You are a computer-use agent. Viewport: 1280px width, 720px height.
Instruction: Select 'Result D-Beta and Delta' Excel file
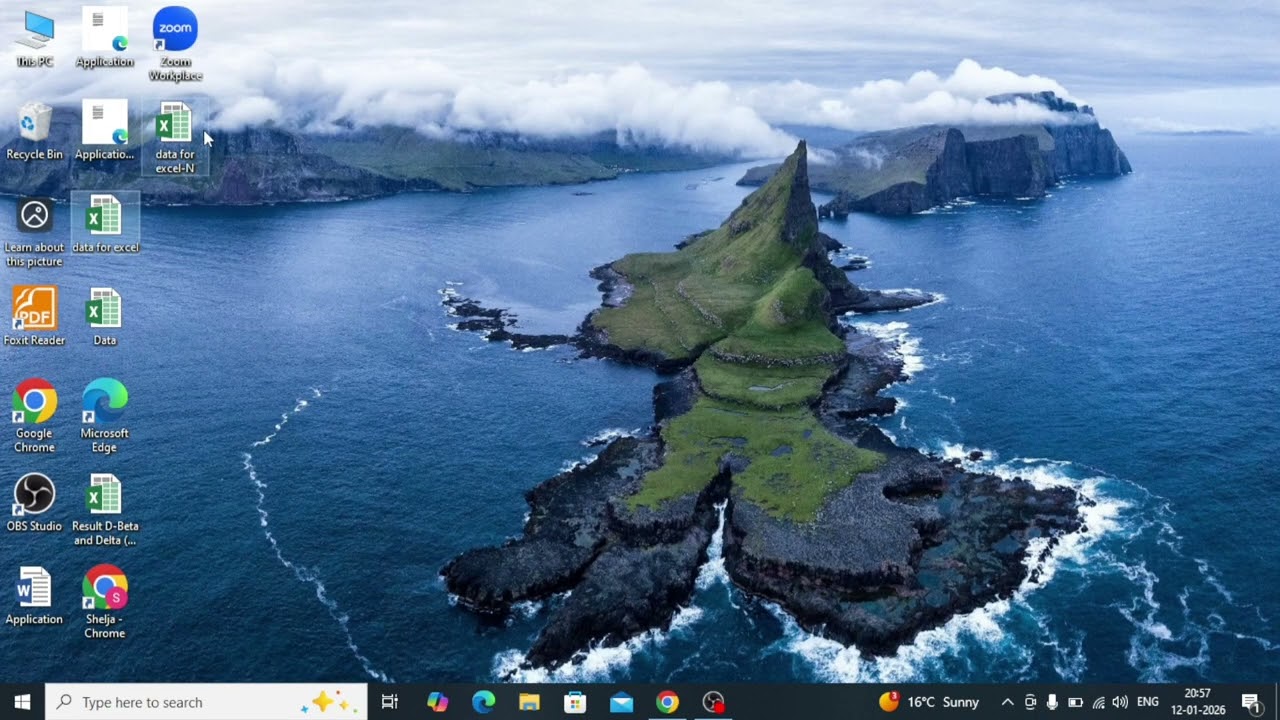[x=105, y=510]
